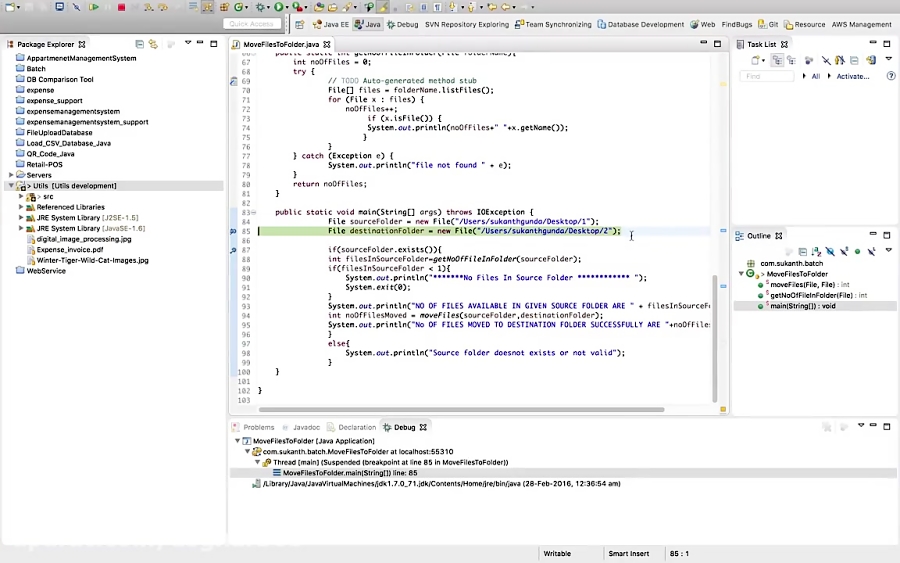Click the editor vertical scrollbar
The height and width of the screenshot is (563, 900).
[x=715, y=339]
